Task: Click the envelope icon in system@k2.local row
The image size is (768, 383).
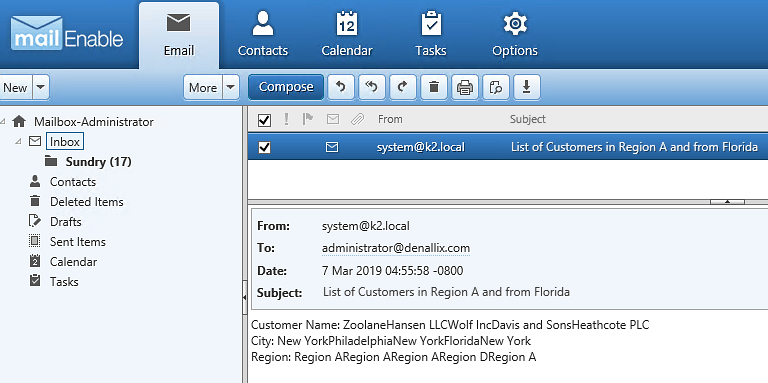Action: tap(332, 147)
